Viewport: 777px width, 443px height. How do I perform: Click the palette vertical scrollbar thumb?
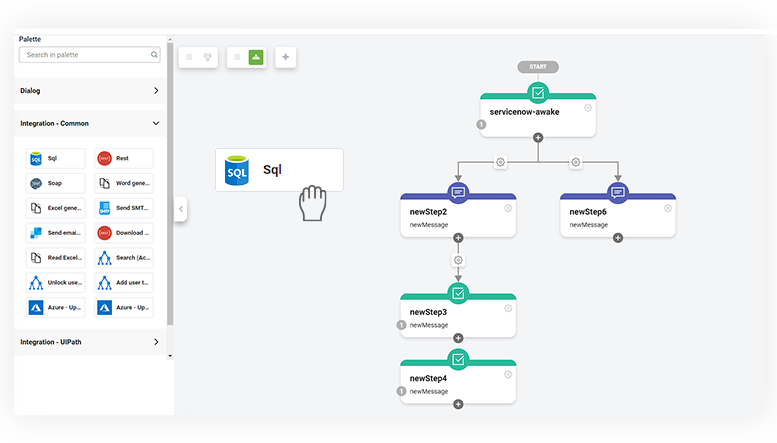(x=170, y=184)
